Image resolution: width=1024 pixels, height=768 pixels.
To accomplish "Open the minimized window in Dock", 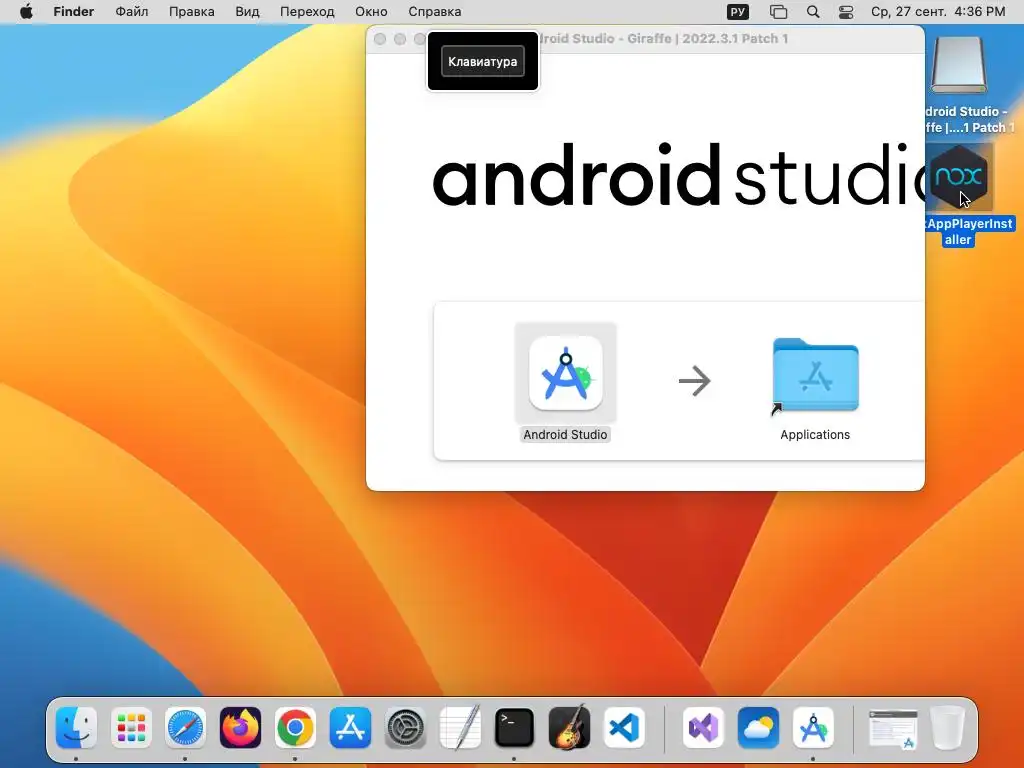I will tap(893, 729).
